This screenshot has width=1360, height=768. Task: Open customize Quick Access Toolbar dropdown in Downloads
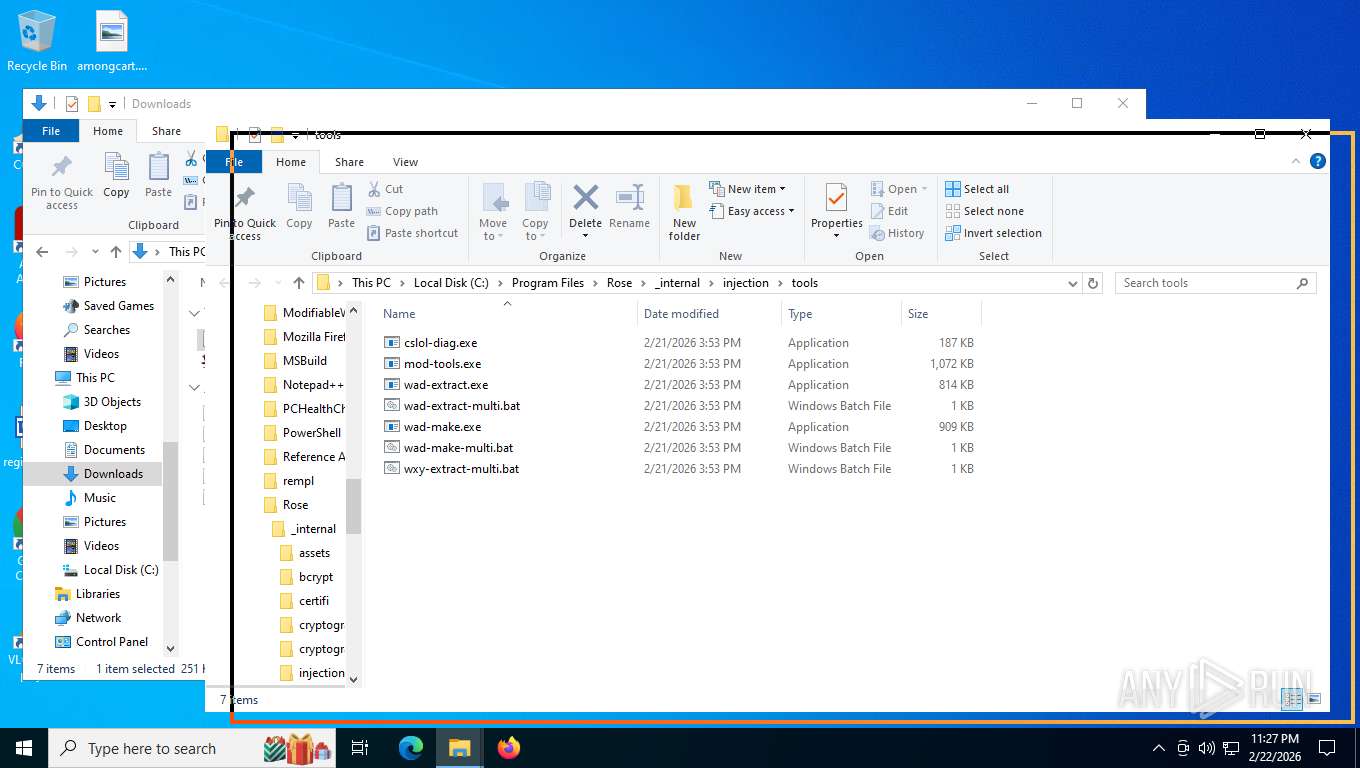tap(112, 104)
